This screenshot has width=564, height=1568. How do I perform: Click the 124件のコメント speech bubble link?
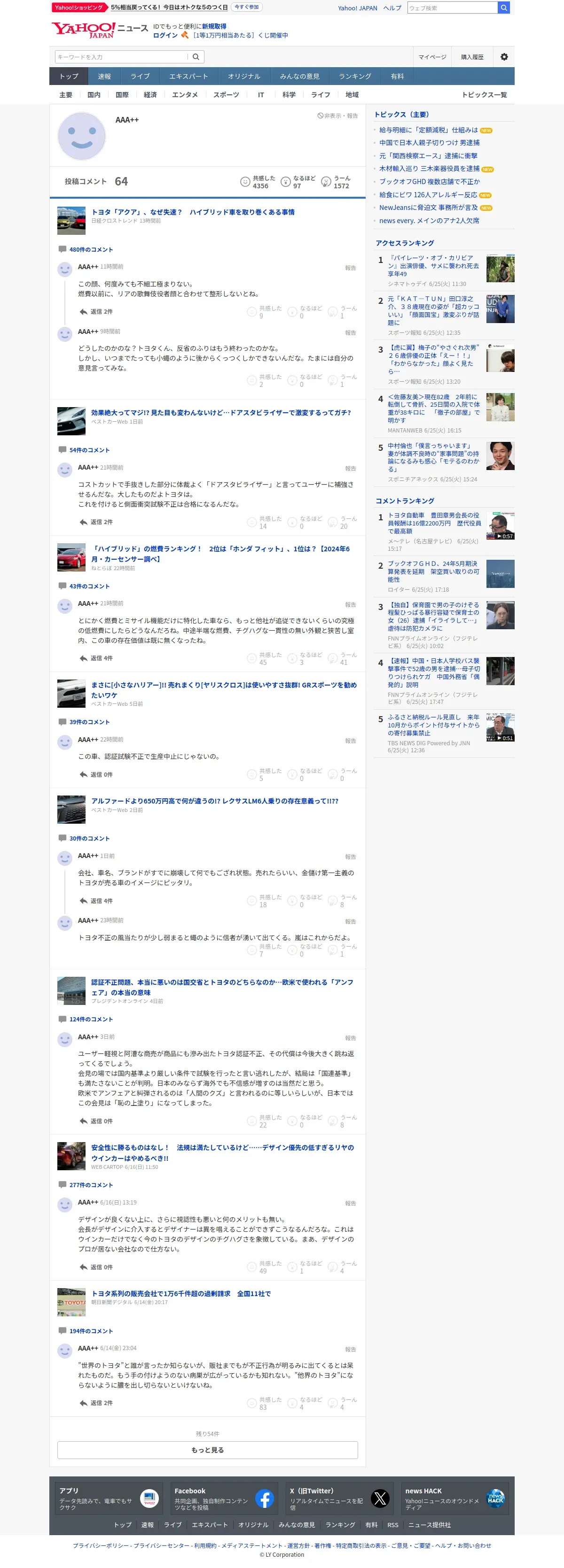click(86, 1019)
